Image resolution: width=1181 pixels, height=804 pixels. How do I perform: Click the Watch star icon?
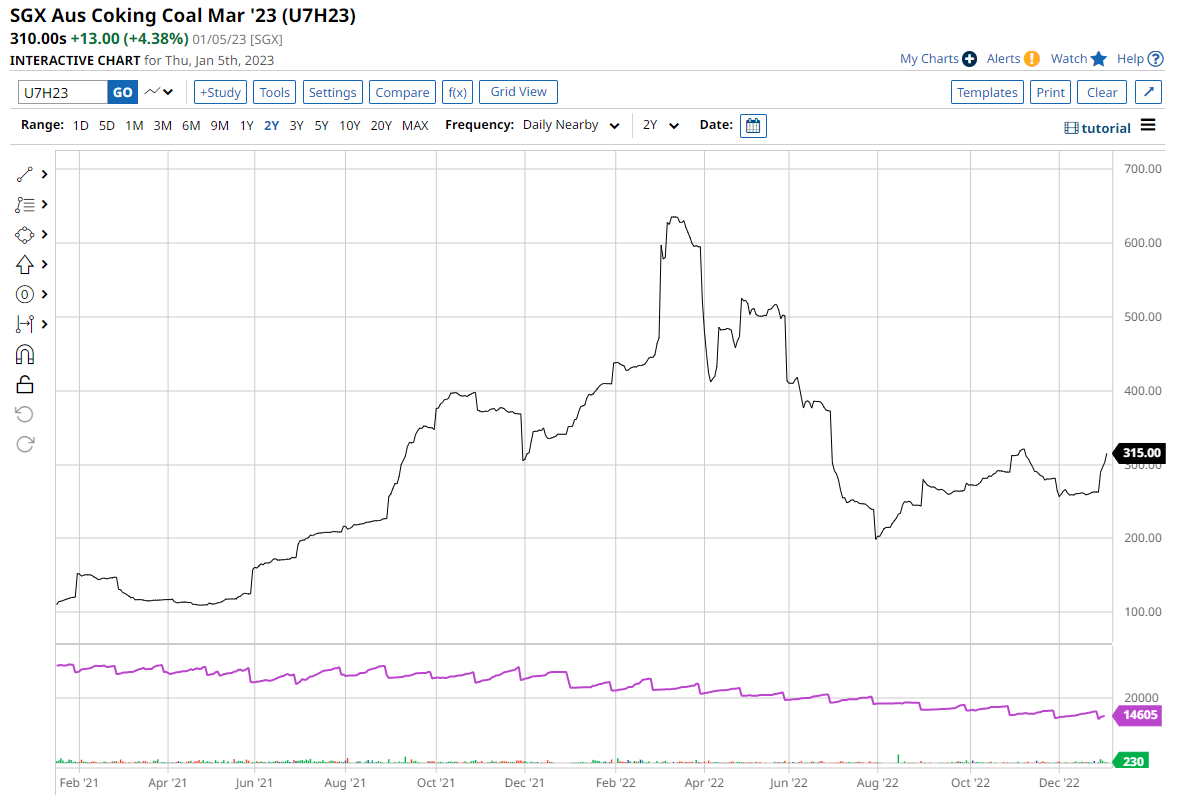(1099, 59)
